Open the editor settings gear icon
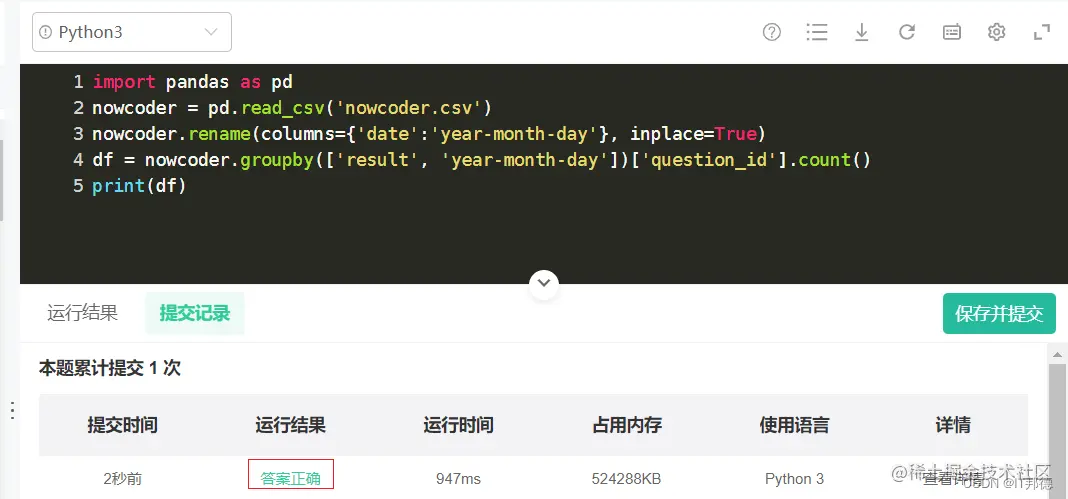The height and width of the screenshot is (499, 1068). (x=996, y=32)
